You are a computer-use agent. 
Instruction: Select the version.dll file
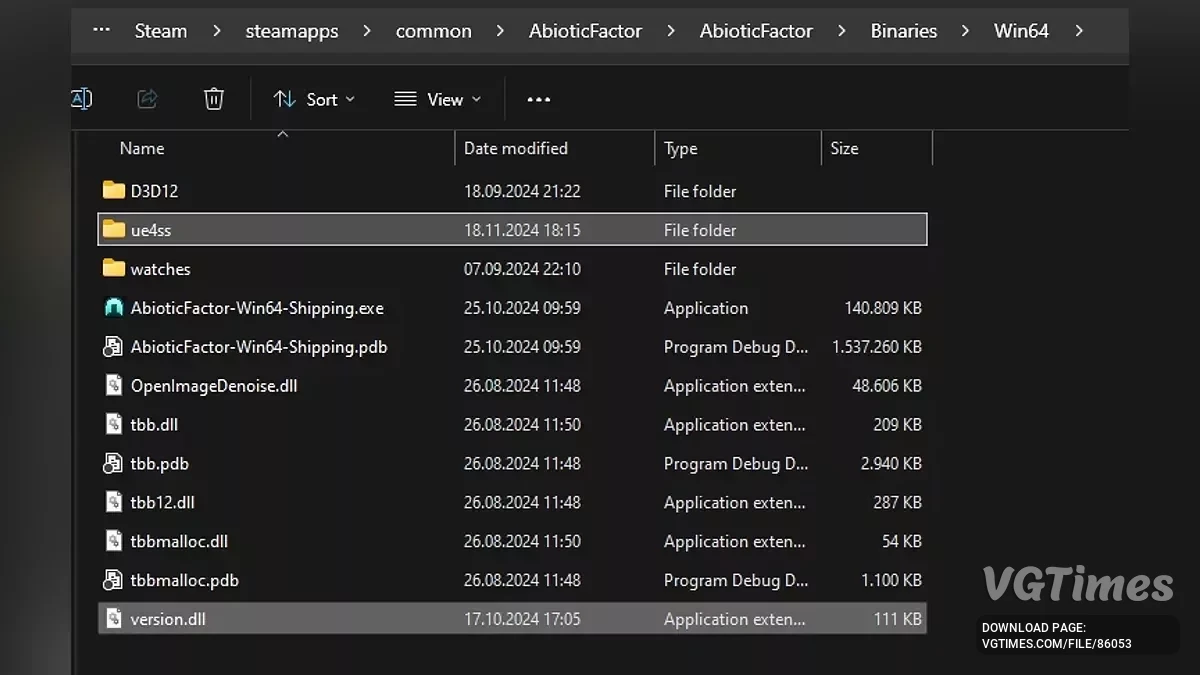[x=168, y=619]
